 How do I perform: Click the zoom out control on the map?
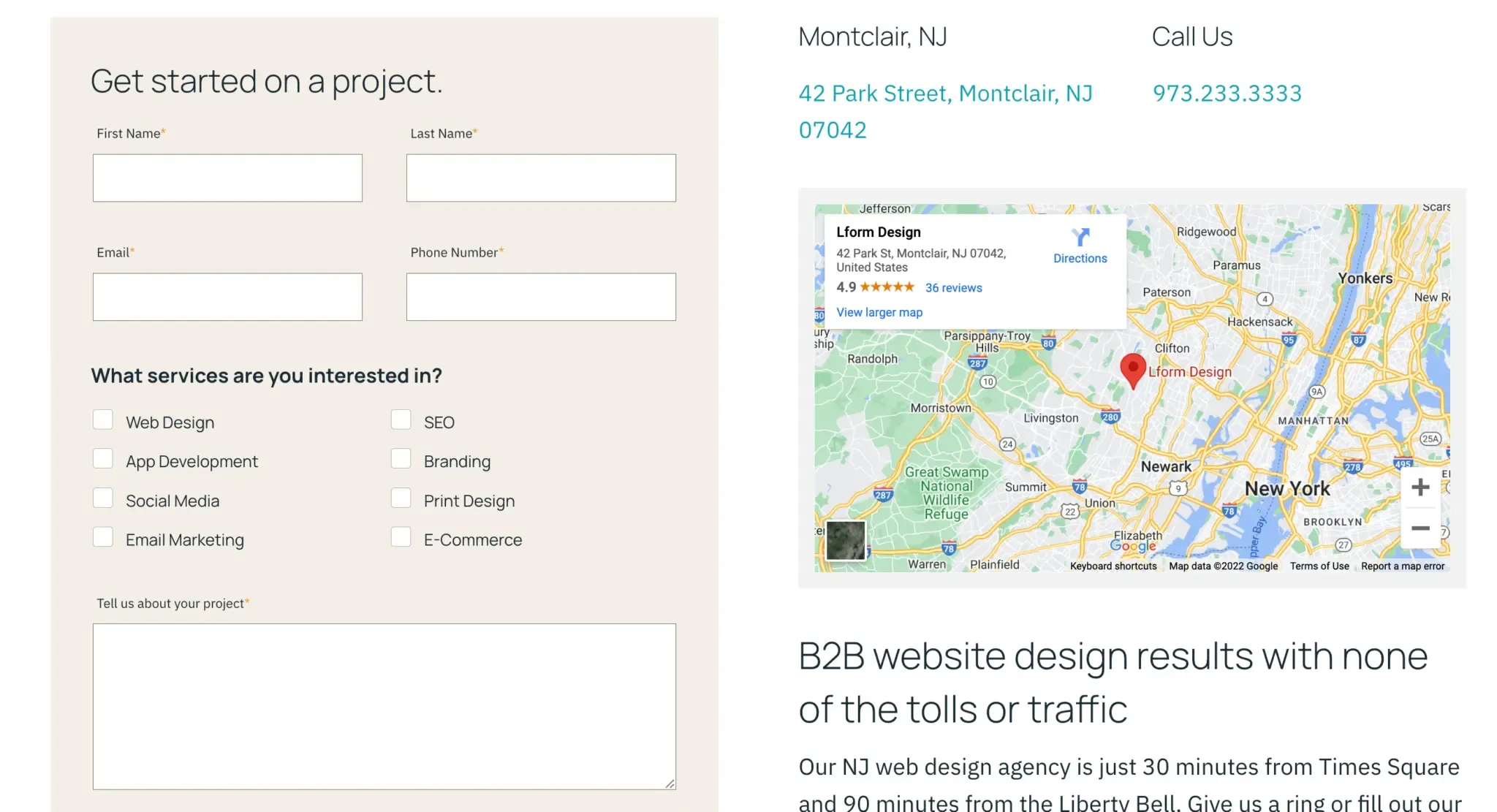pyautogui.click(x=1420, y=528)
